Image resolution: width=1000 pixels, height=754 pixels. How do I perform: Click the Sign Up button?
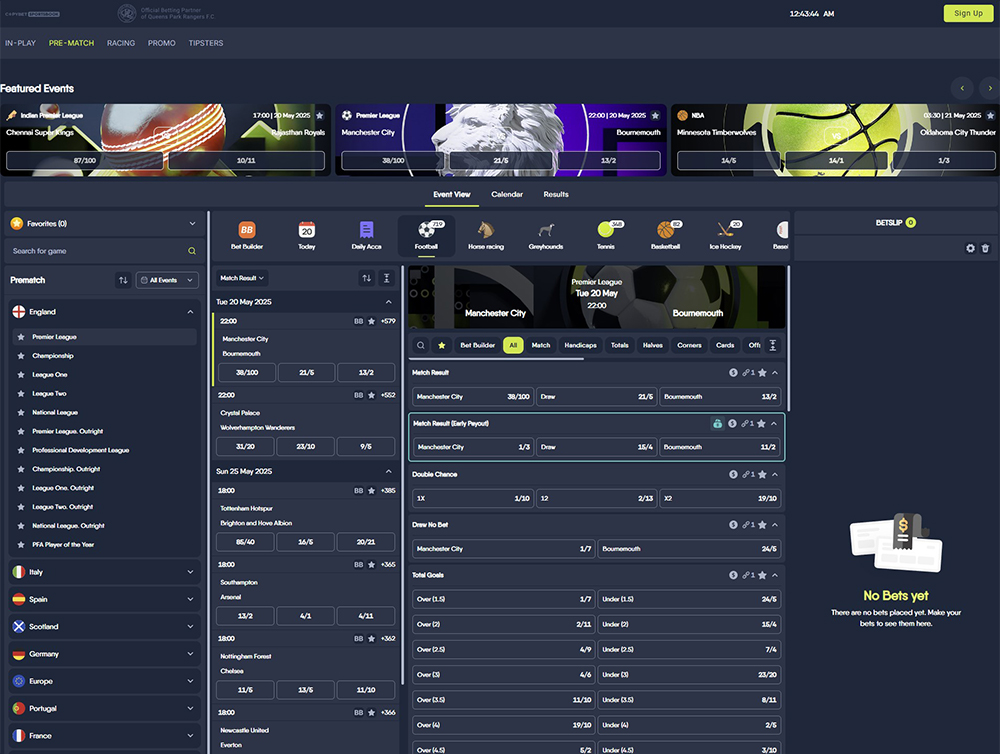(968, 13)
